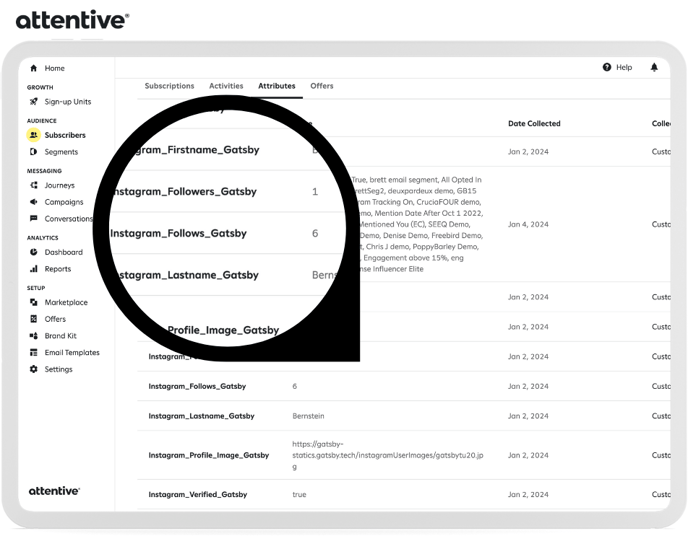Open Email Templates in sidebar
The height and width of the screenshot is (536, 688).
72,352
